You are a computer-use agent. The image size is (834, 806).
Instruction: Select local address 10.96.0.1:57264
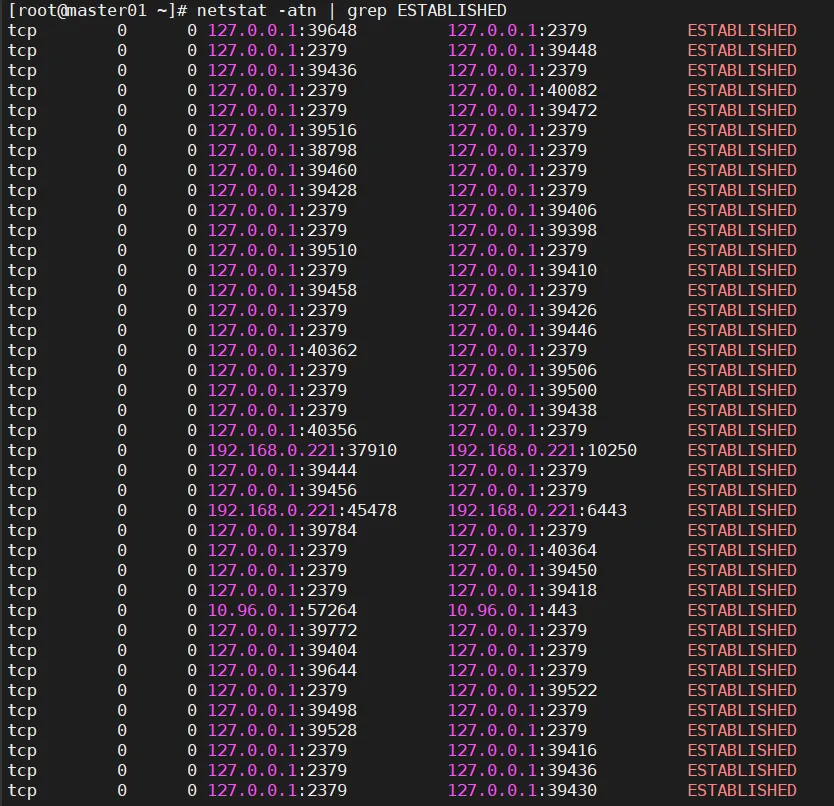pos(282,611)
